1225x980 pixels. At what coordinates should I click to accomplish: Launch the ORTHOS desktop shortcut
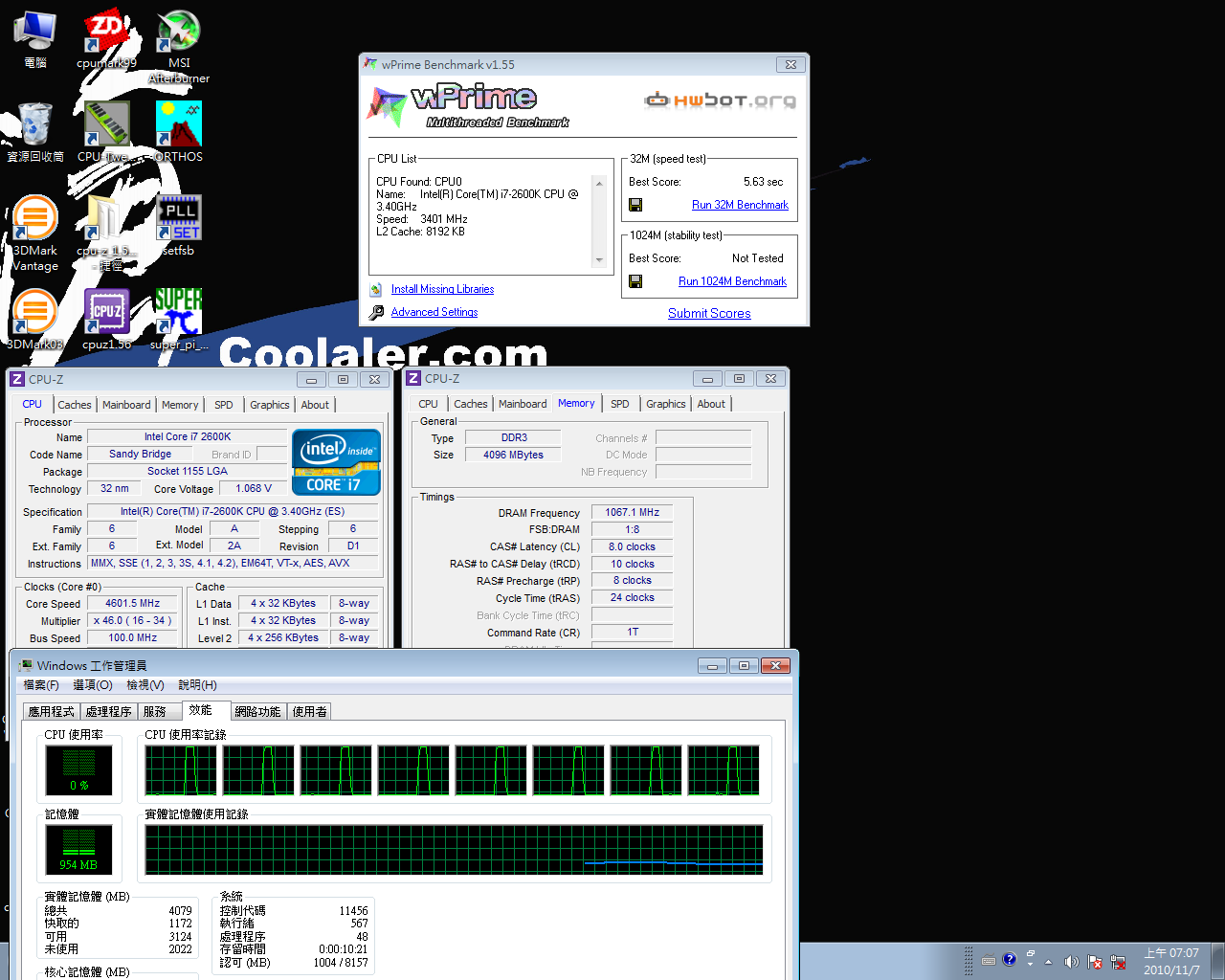(179, 132)
